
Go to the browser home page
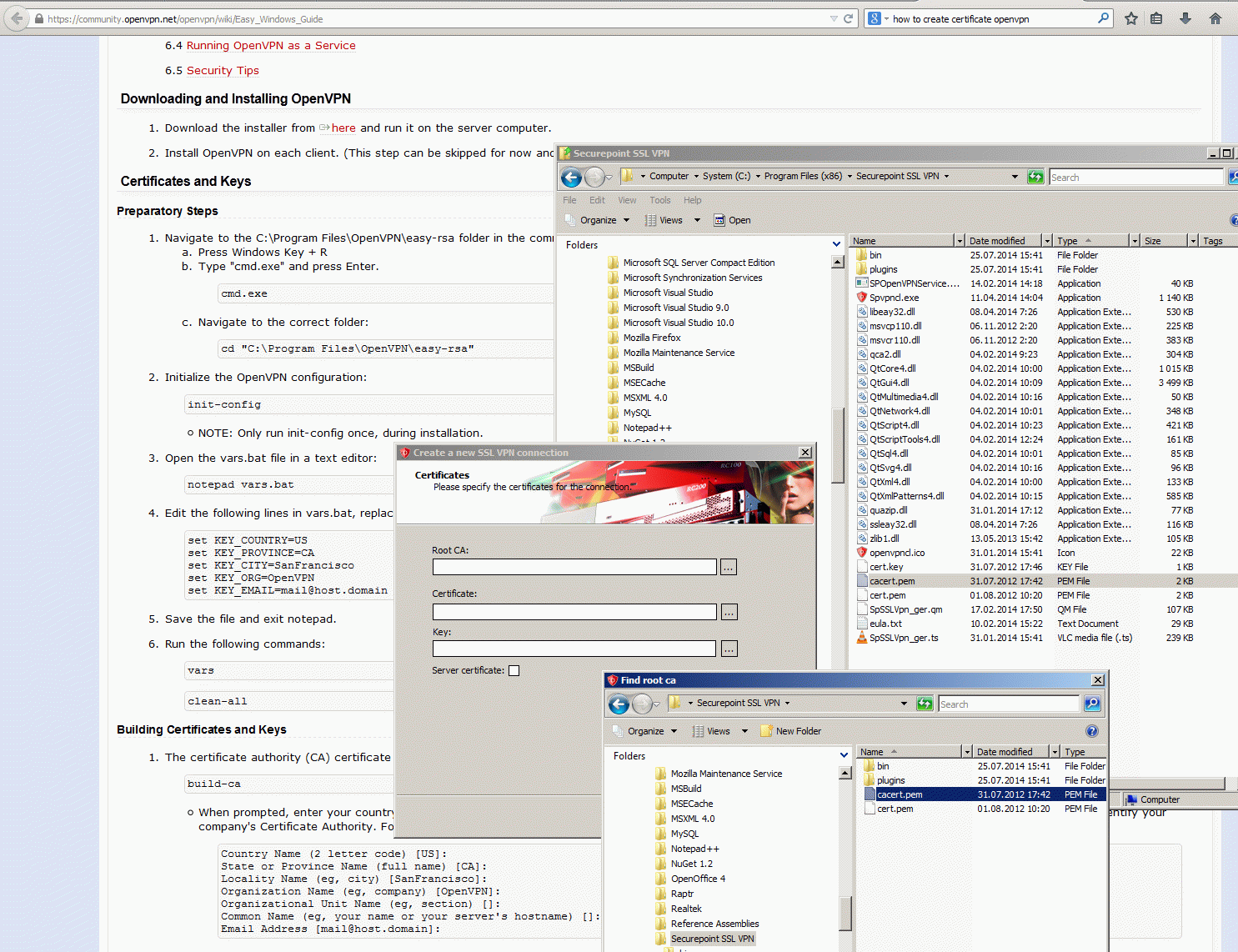click(x=1215, y=18)
